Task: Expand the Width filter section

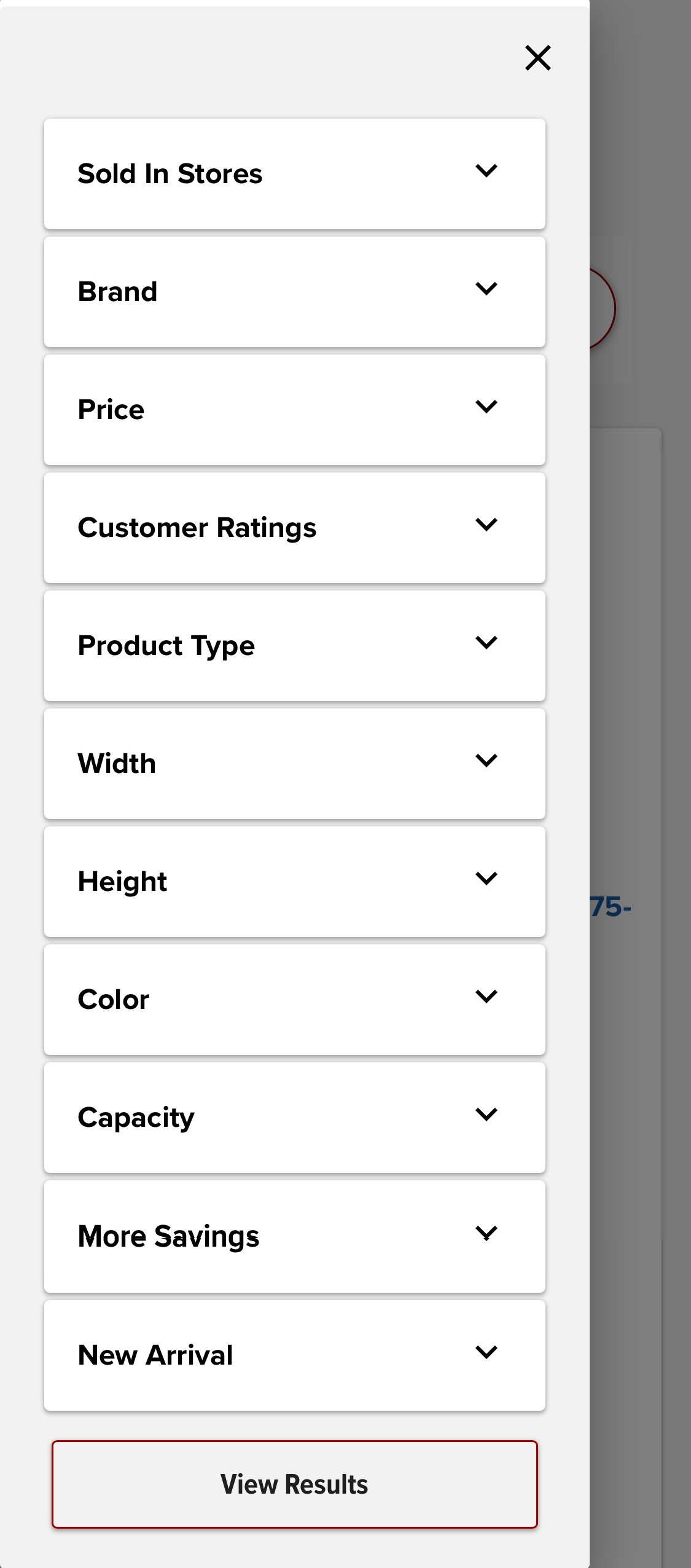Action: point(295,763)
